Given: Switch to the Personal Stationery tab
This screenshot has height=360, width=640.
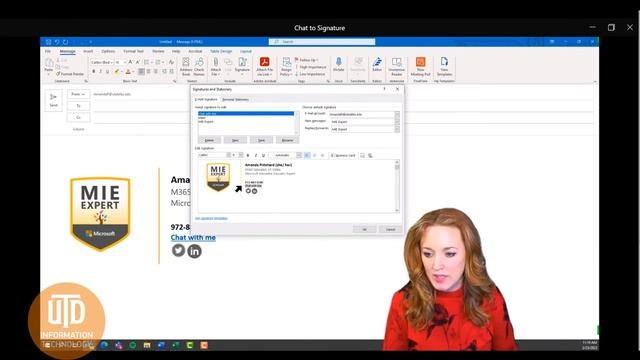Looking at the screenshot, I should tap(235, 100).
